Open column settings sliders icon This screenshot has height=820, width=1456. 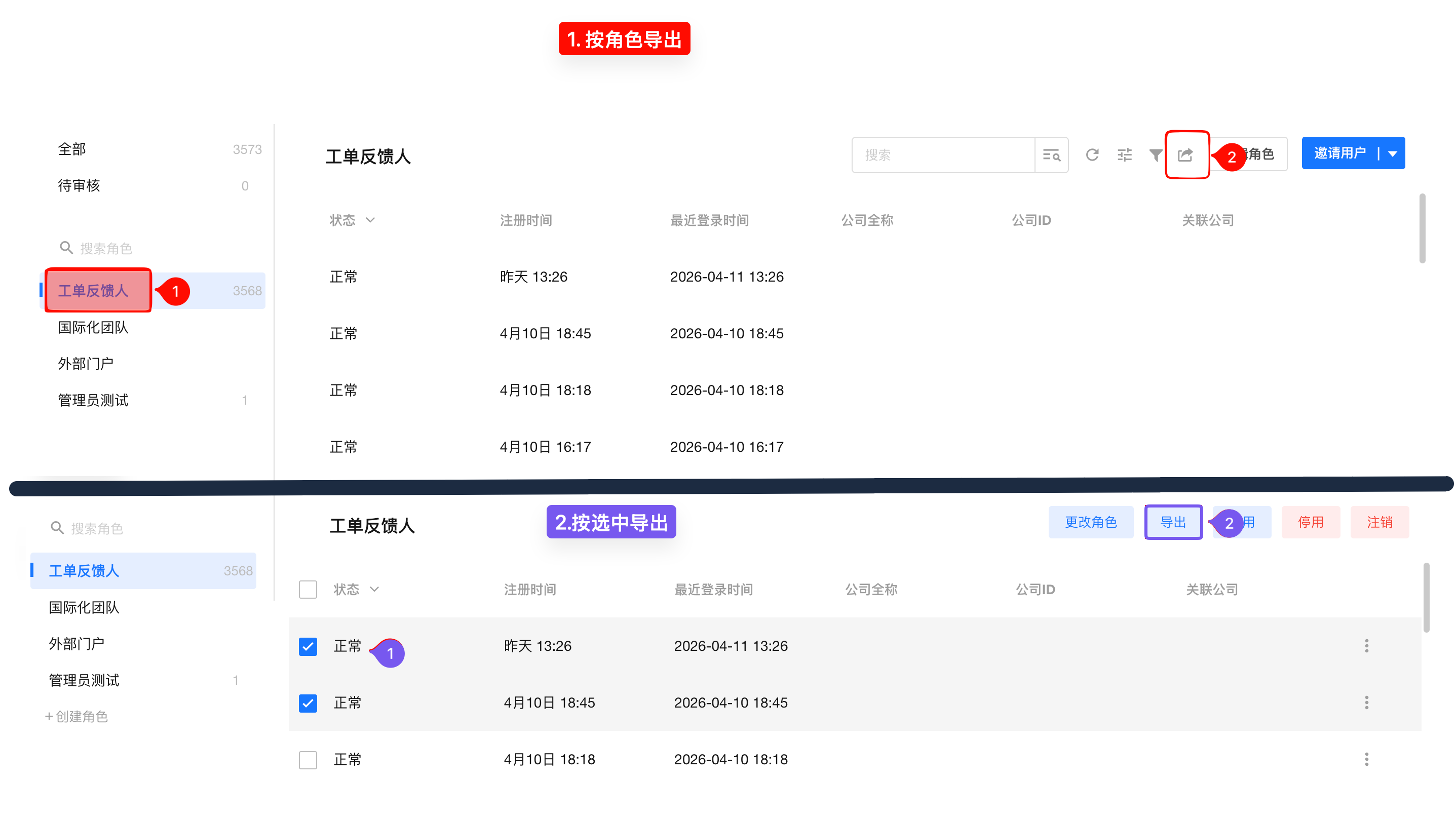pyautogui.click(x=1124, y=155)
